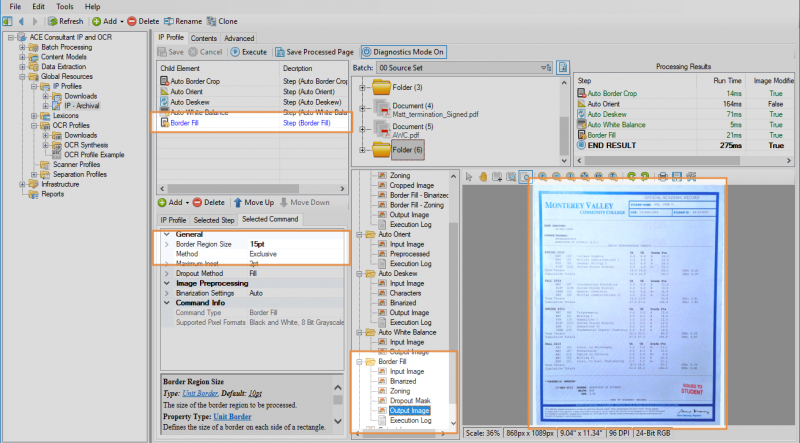The image size is (800, 443).
Task: Click the navigate back arrow icon
Action: point(21,21)
